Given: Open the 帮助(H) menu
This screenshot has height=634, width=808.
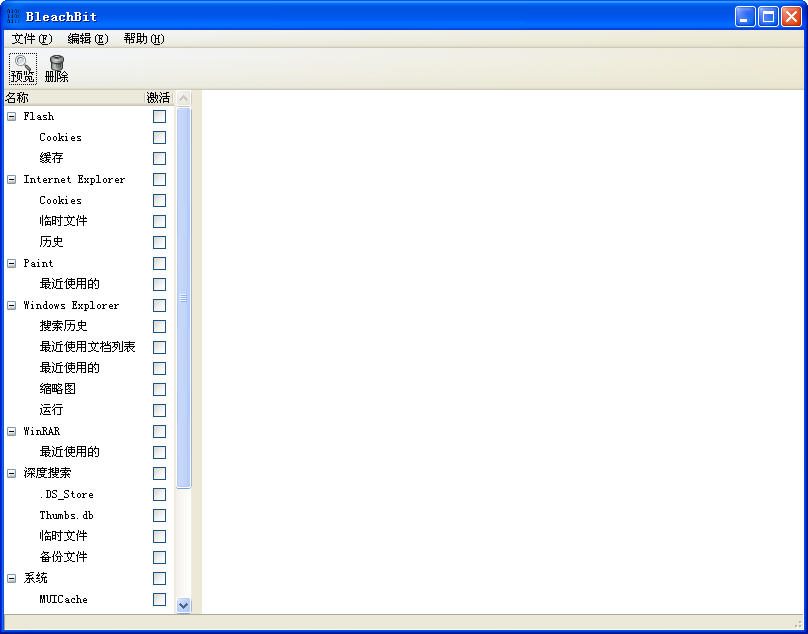Looking at the screenshot, I should point(143,39).
